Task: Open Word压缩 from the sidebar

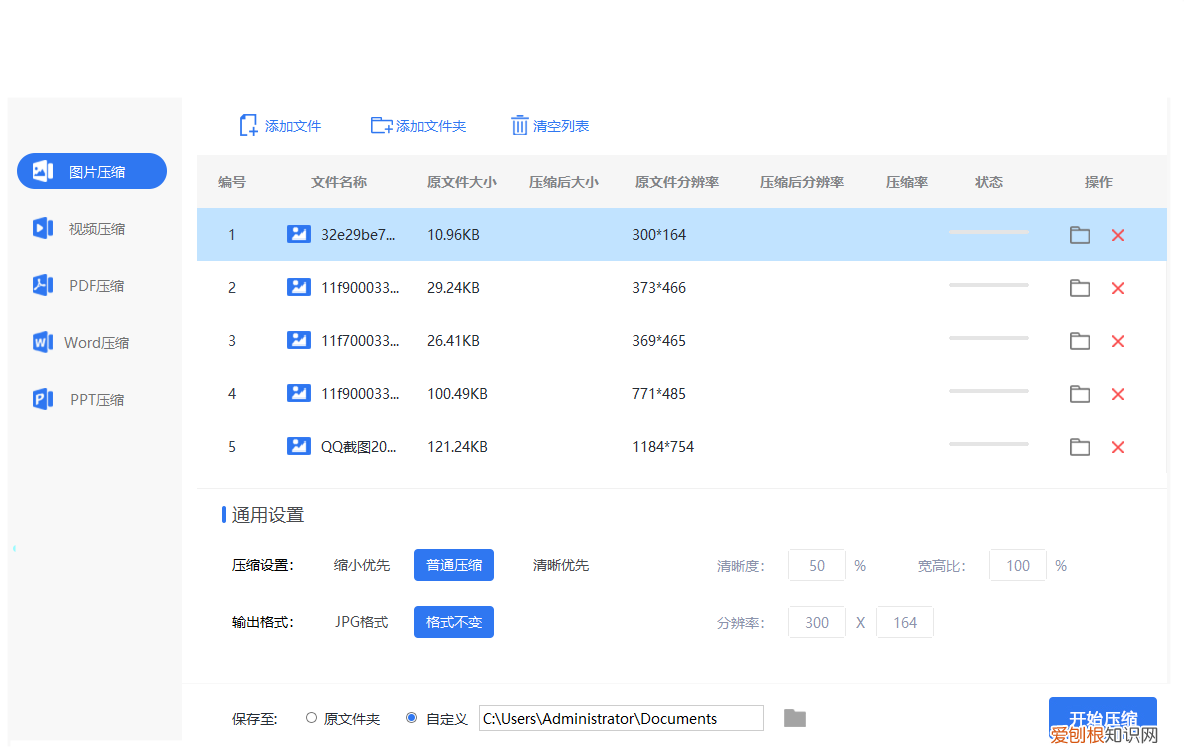Action: [x=91, y=342]
